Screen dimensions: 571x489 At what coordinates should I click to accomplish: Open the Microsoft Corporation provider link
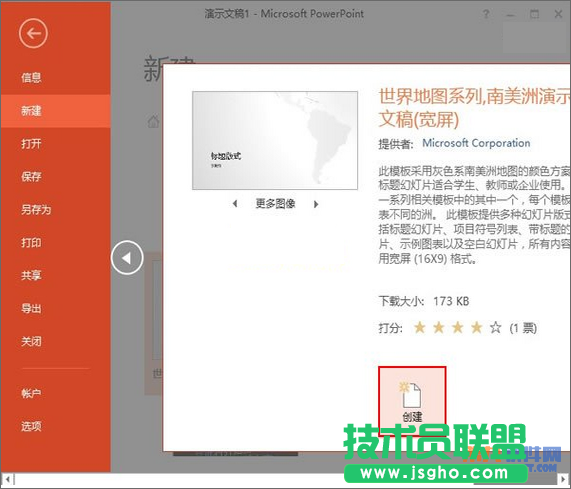pyautogui.click(x=476, y=143)
